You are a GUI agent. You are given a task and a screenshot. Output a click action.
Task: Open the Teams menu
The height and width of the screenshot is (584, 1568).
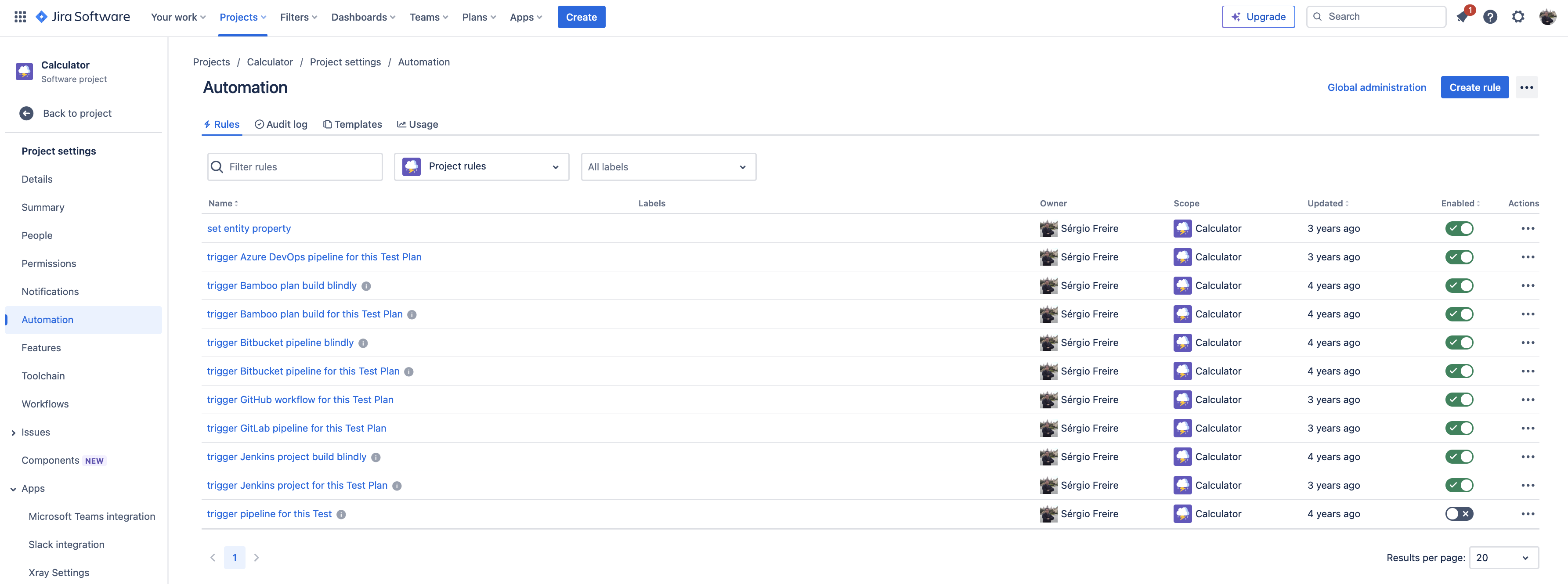point(429,17)
